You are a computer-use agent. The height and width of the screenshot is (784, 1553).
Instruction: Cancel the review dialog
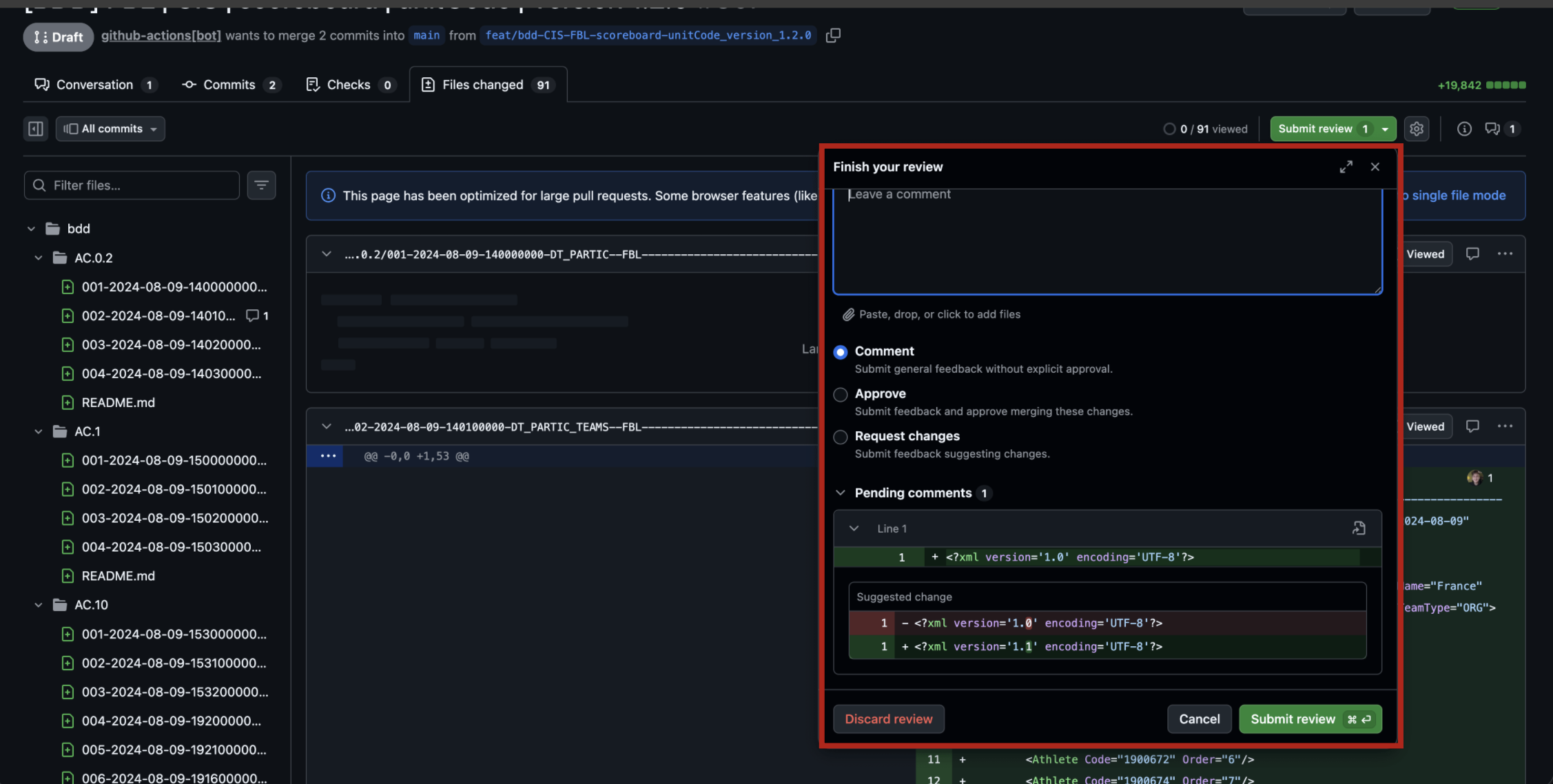click(x=1199, y=719)
